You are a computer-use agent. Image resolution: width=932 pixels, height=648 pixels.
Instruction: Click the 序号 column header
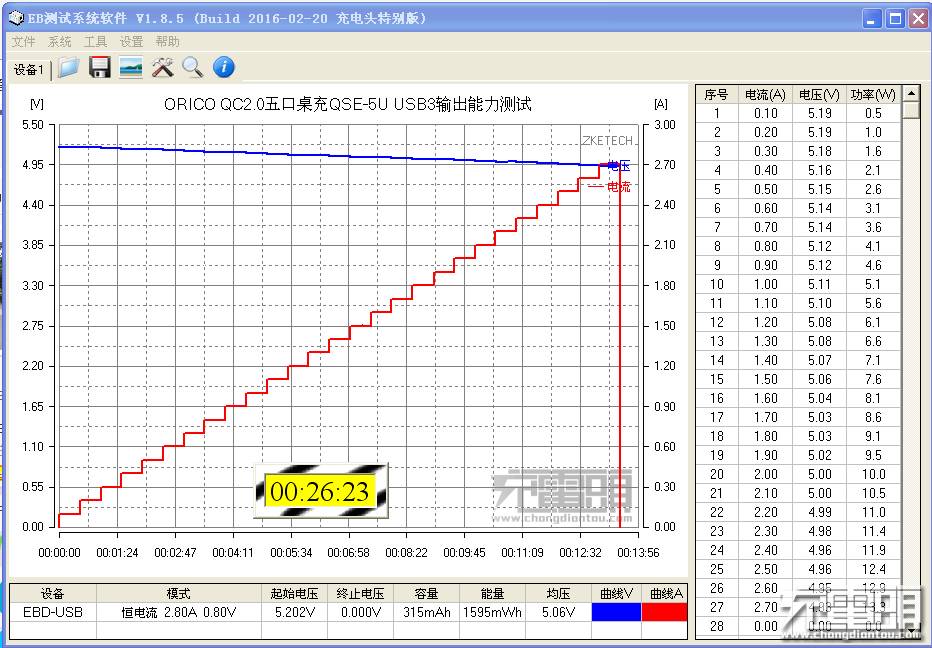coord(716,95)
